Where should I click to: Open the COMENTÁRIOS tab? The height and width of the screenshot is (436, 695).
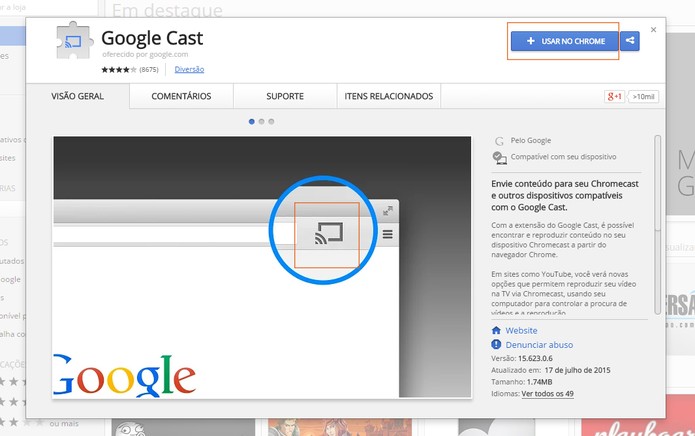181,96
